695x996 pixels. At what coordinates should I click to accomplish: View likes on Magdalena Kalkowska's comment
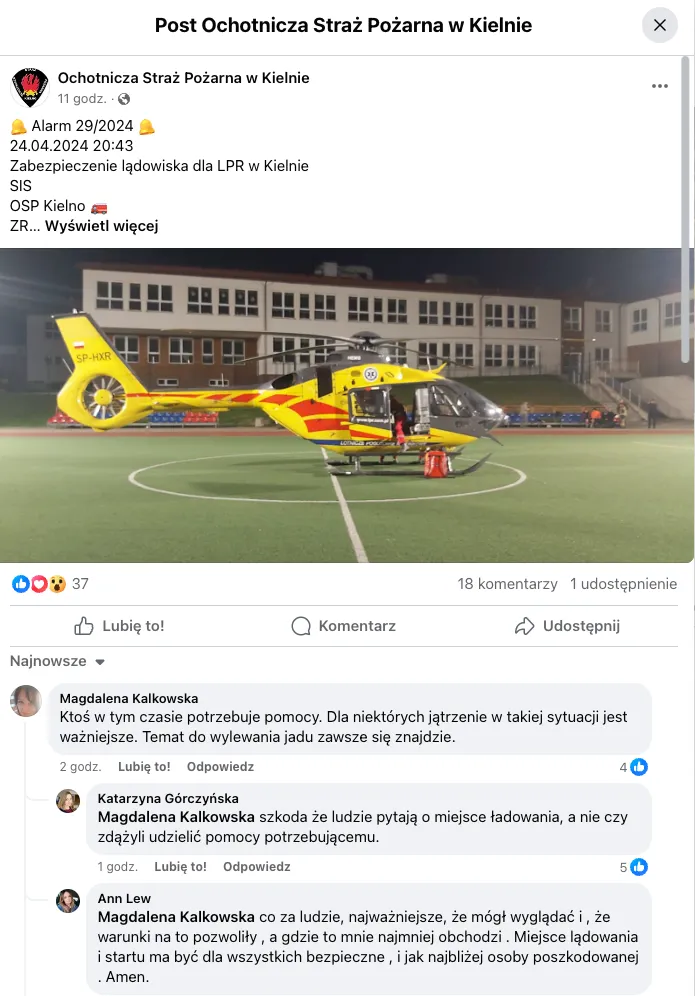[633, 767]
